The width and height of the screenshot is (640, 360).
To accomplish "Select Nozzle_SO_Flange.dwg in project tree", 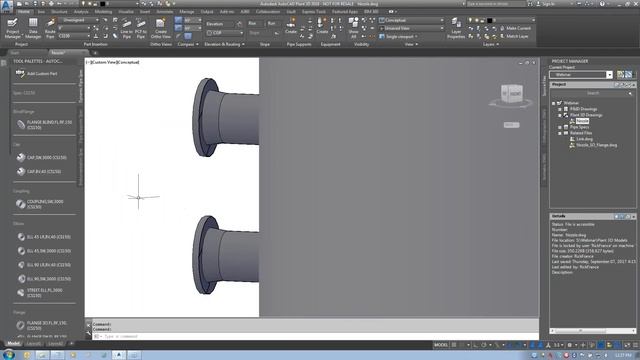I will pos(596,145).
